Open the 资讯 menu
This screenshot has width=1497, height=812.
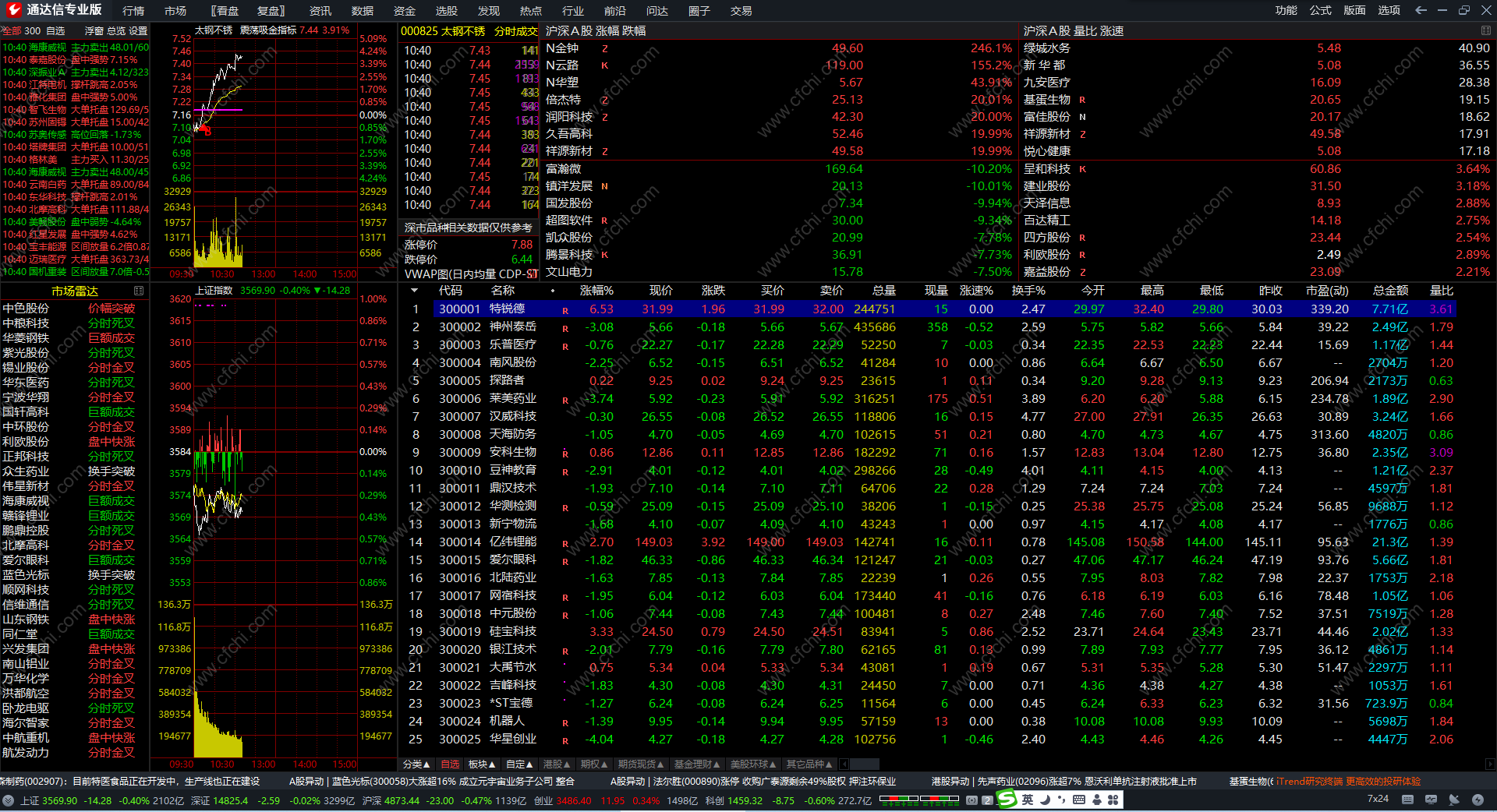pyautogui.click(x=320, y=11)
